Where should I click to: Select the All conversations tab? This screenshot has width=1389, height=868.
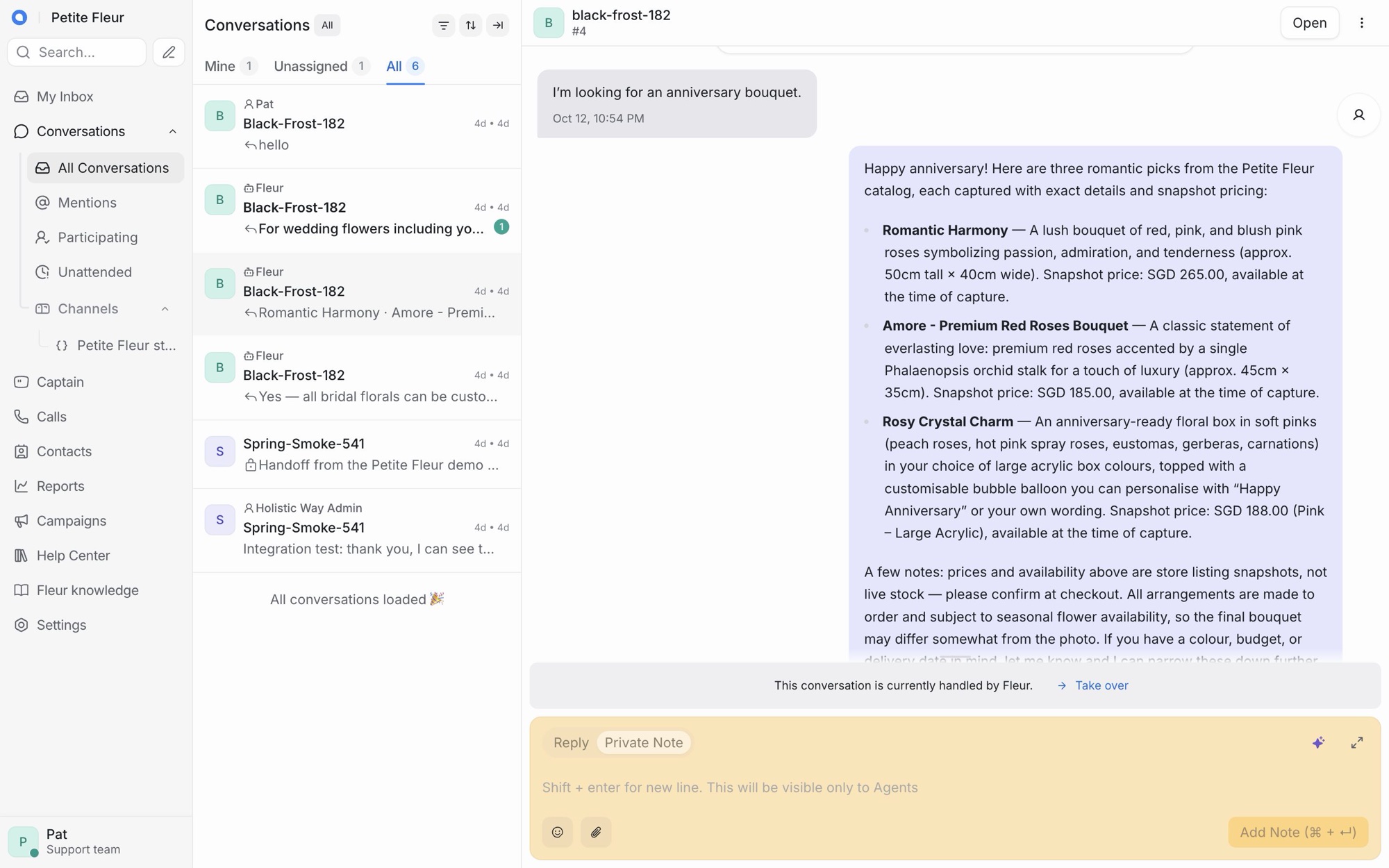tap(405, 66)
